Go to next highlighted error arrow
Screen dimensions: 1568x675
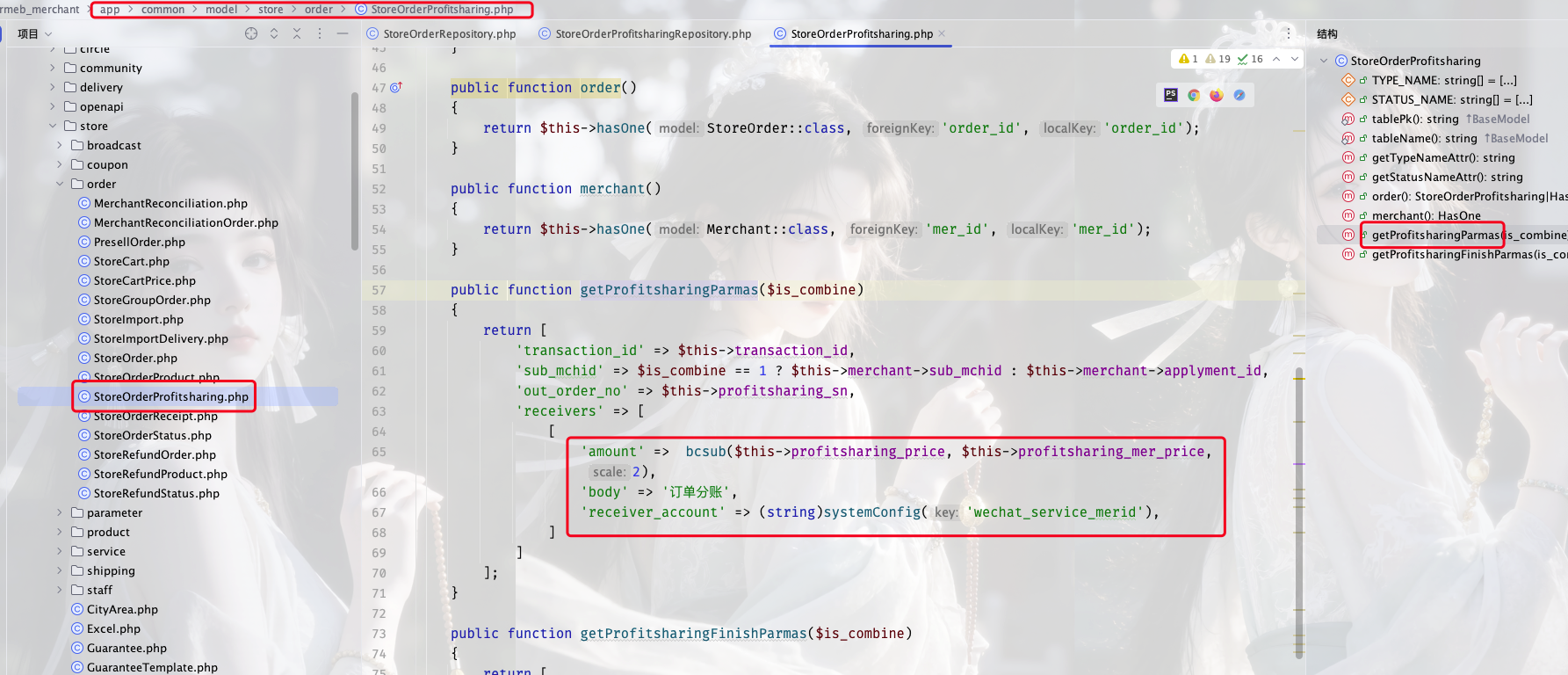pyautogui.click(x=1295, y=59)
